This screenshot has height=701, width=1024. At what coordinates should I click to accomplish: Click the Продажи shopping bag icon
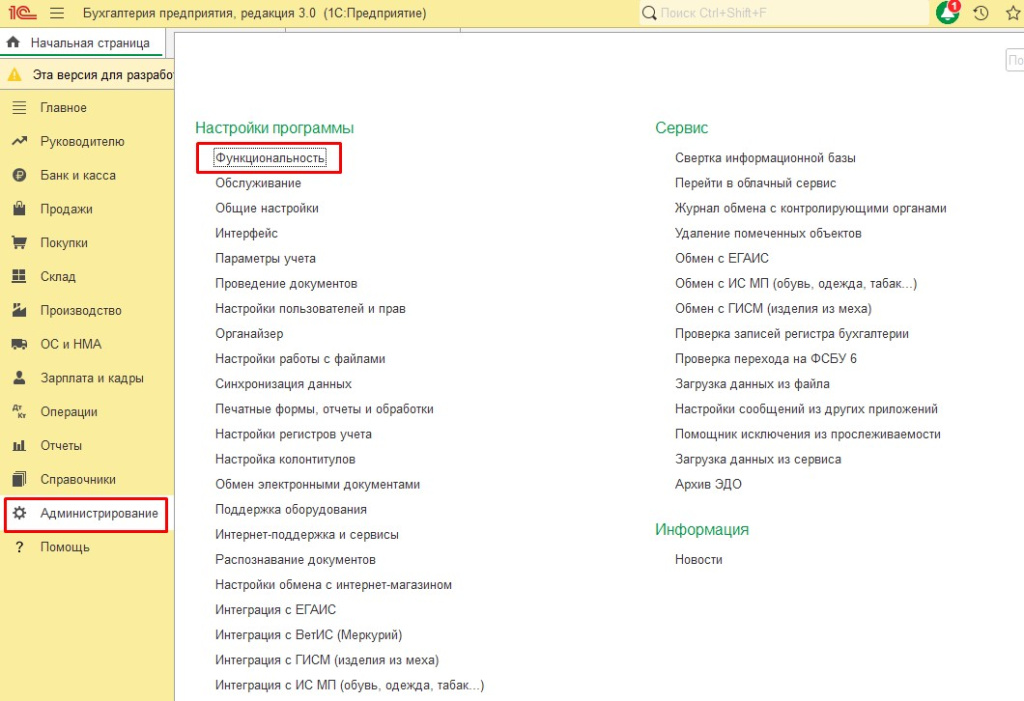20,209
